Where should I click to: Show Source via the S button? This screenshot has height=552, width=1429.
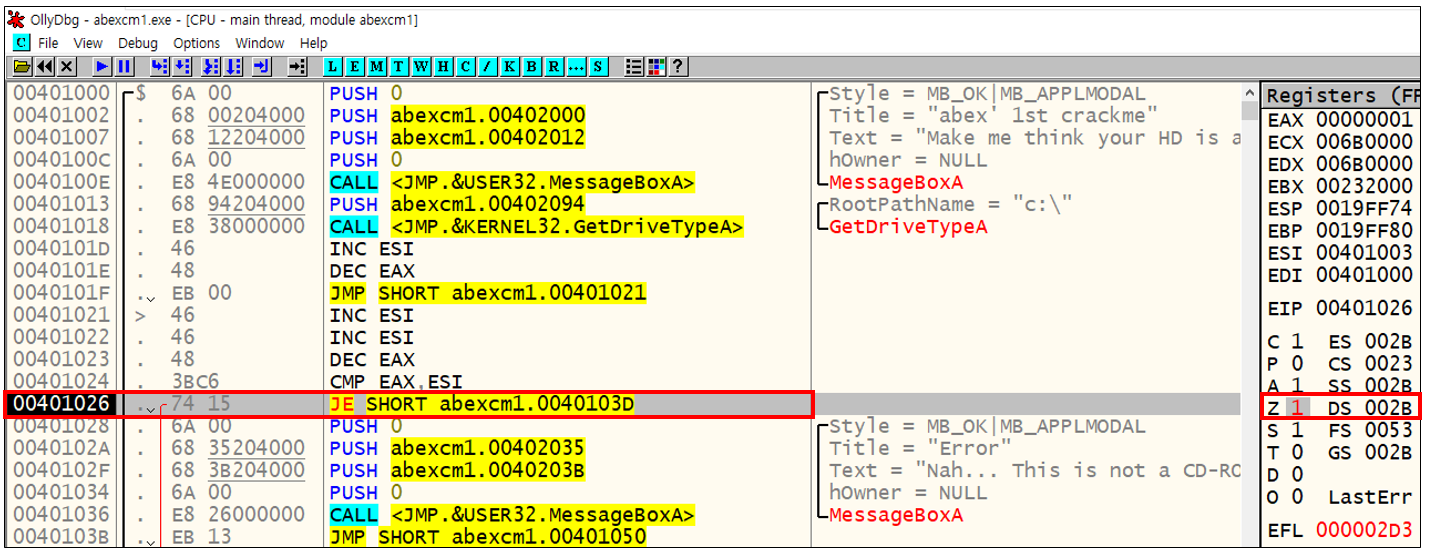coord(598,67)
